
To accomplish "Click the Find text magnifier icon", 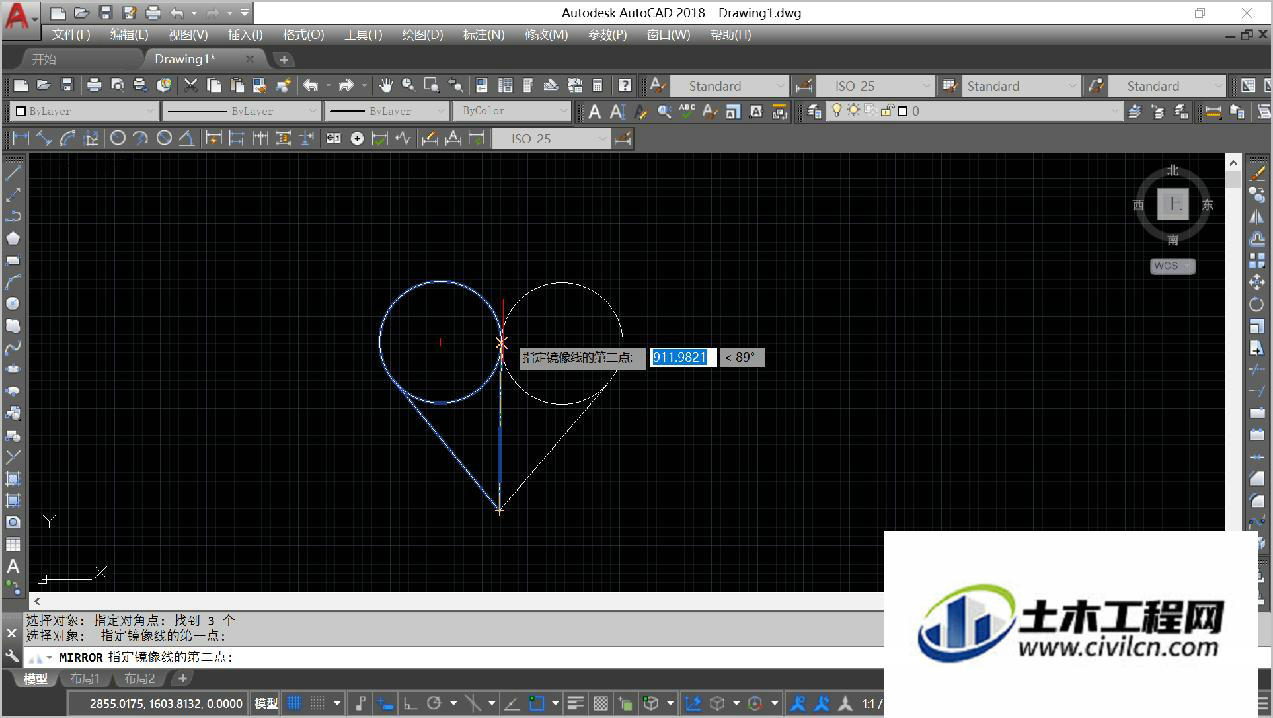I will coord(664,112).
